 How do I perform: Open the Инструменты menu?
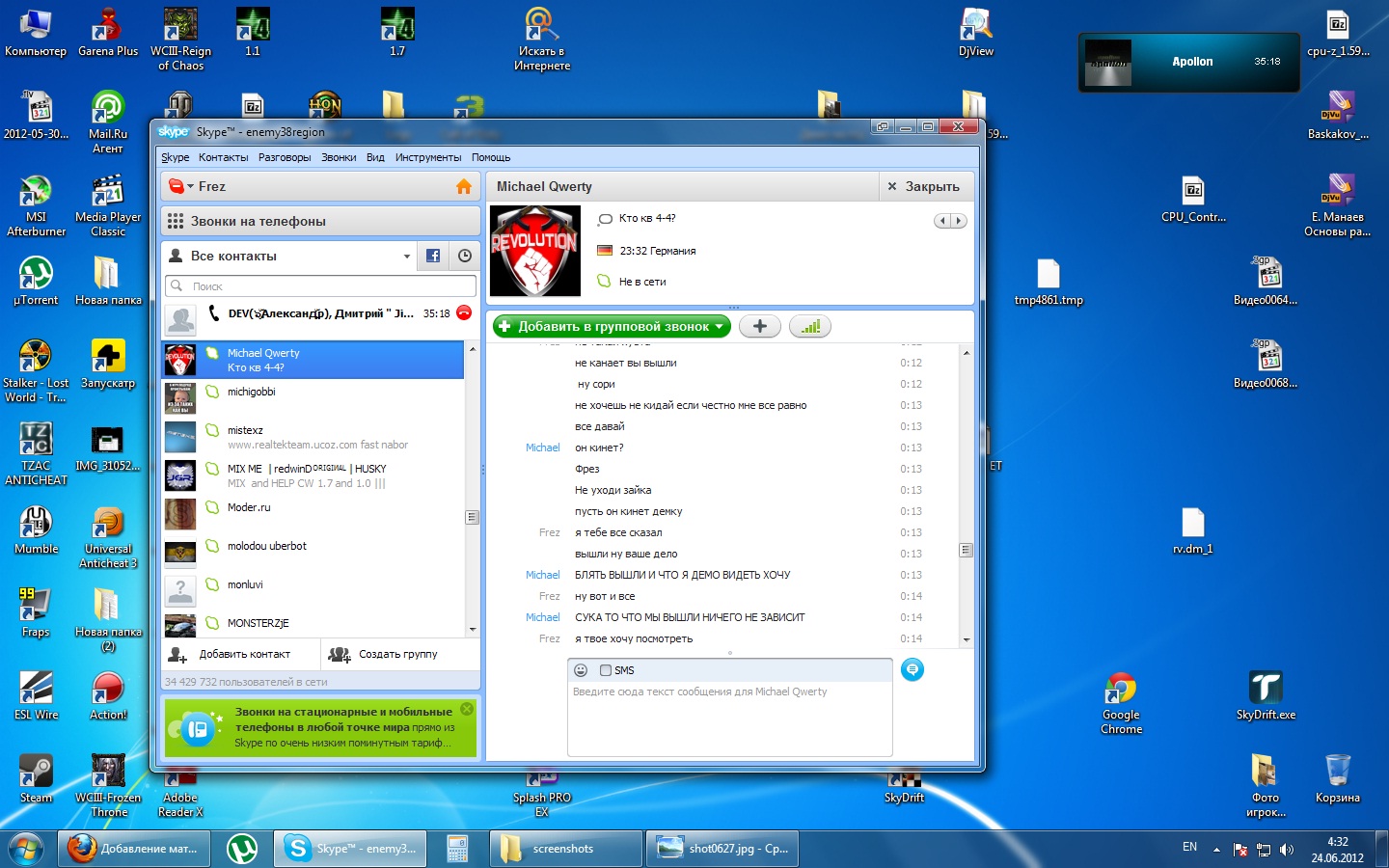[x=427, y=157]
